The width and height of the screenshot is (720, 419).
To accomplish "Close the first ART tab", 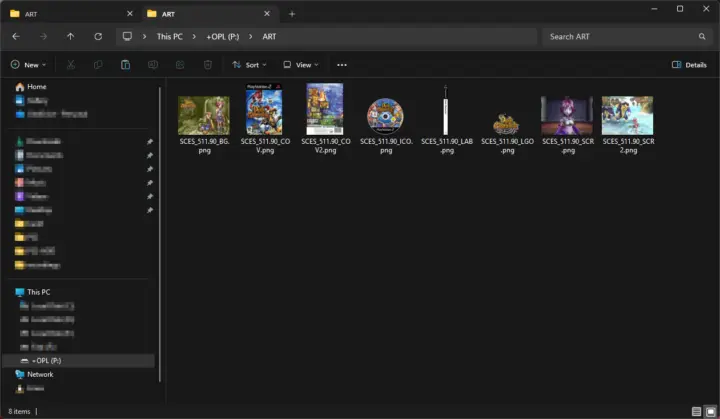I will (129, 14).
